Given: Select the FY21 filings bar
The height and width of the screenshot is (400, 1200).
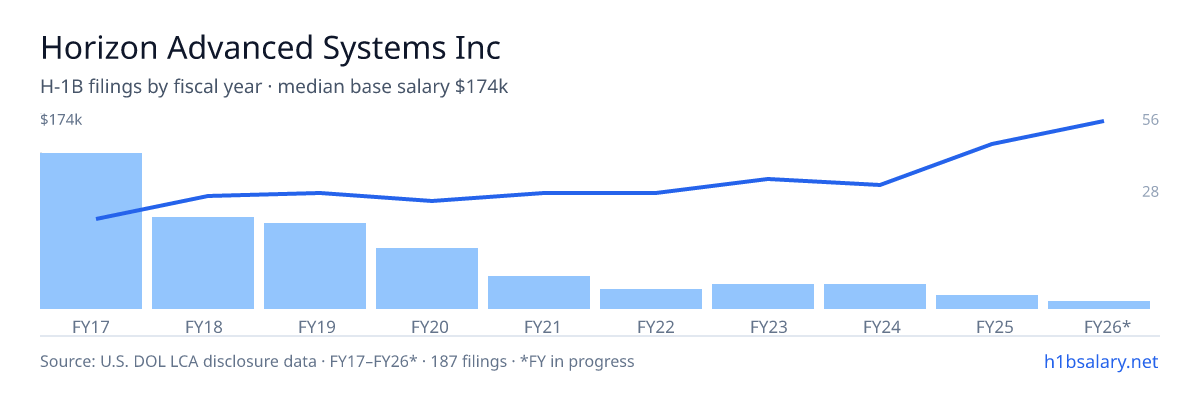Looking at the screenshot, I should pyautogui.click(x=539, y=292).
